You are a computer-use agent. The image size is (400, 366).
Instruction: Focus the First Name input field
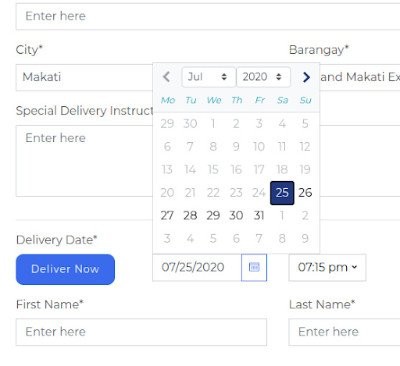[141, 332]
